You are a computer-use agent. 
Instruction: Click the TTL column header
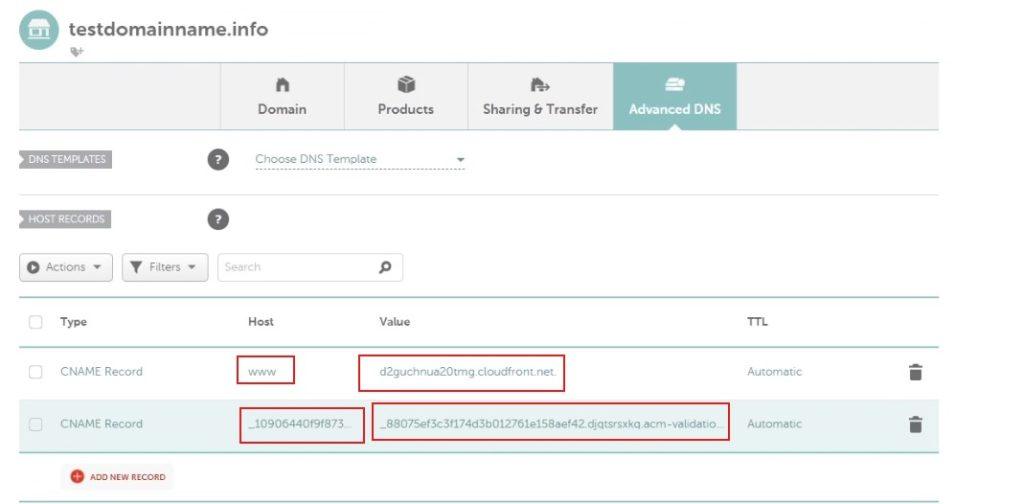757,322
